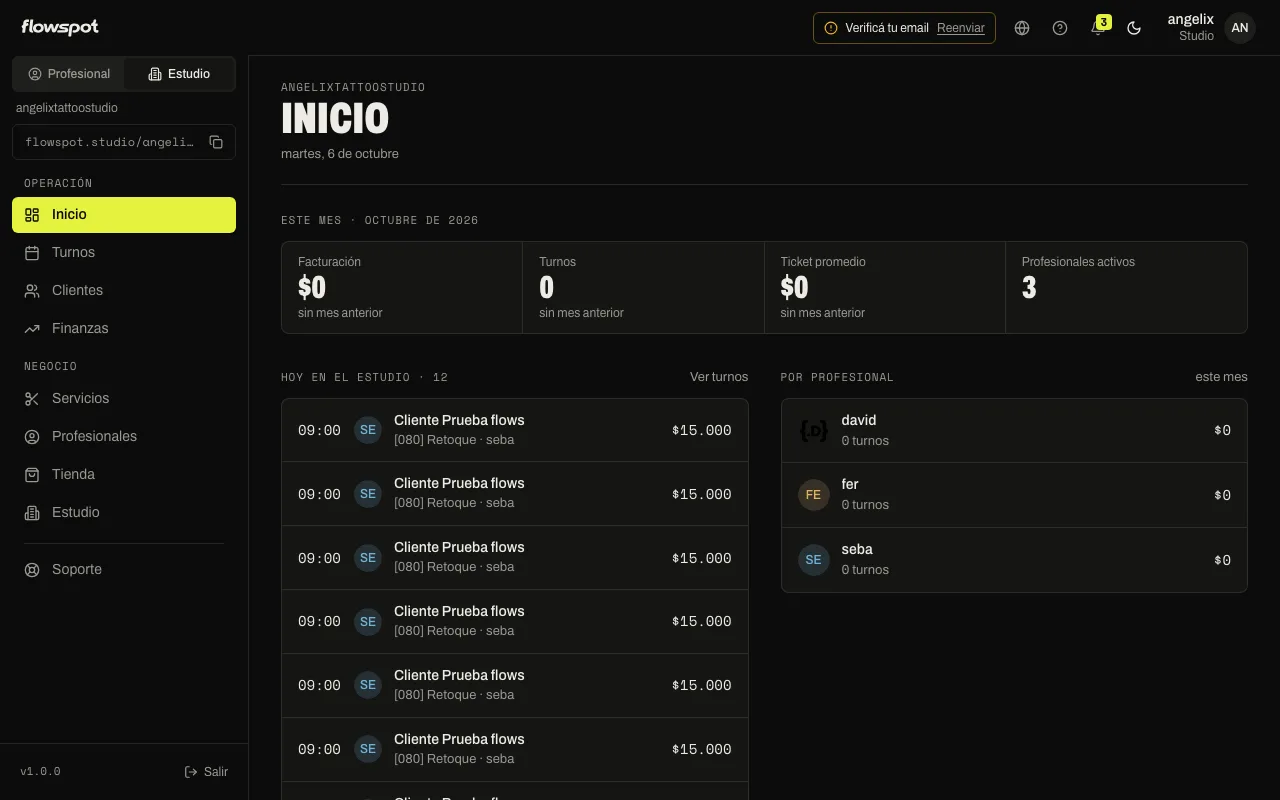Copy the flowspot.studio link icon

(x=216, y=142)
